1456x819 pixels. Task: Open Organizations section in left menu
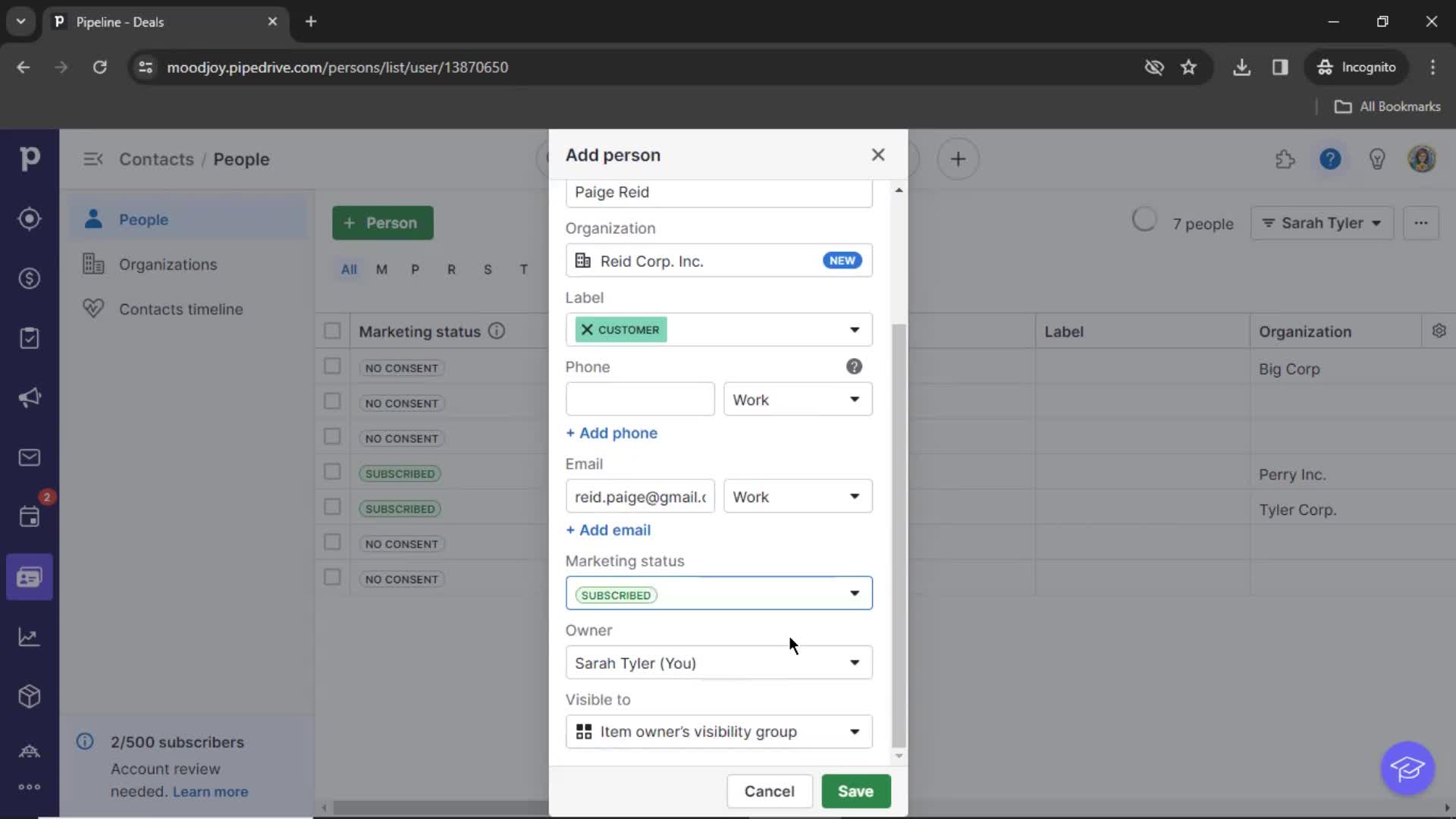pos(167,264)
